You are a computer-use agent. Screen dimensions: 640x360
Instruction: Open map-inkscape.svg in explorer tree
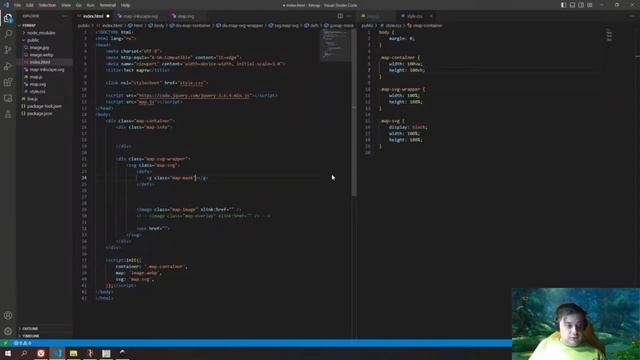point(47,69)
